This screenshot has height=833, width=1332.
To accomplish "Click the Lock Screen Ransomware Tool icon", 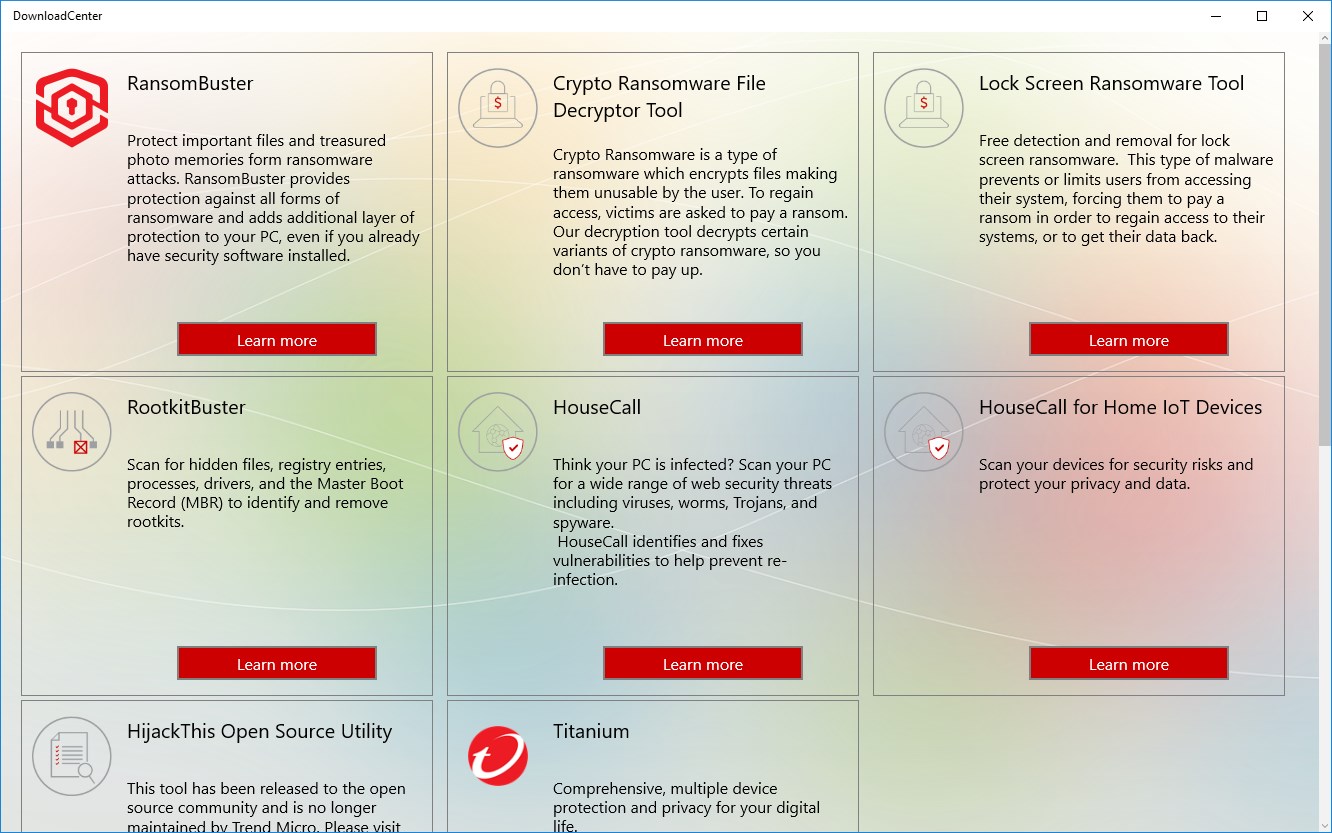I will pyautogui.click(x=924, y=108).
